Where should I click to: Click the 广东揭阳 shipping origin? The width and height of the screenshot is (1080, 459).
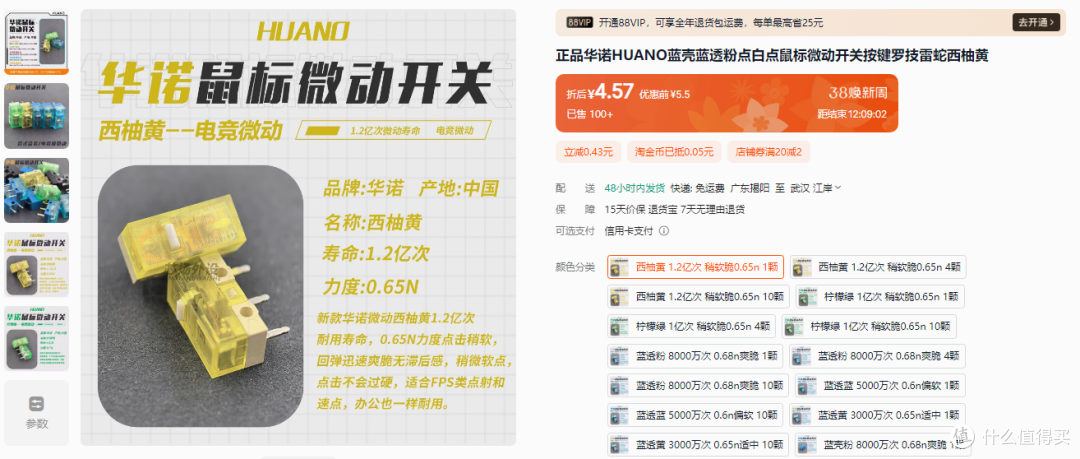click(x=749, y=187)
